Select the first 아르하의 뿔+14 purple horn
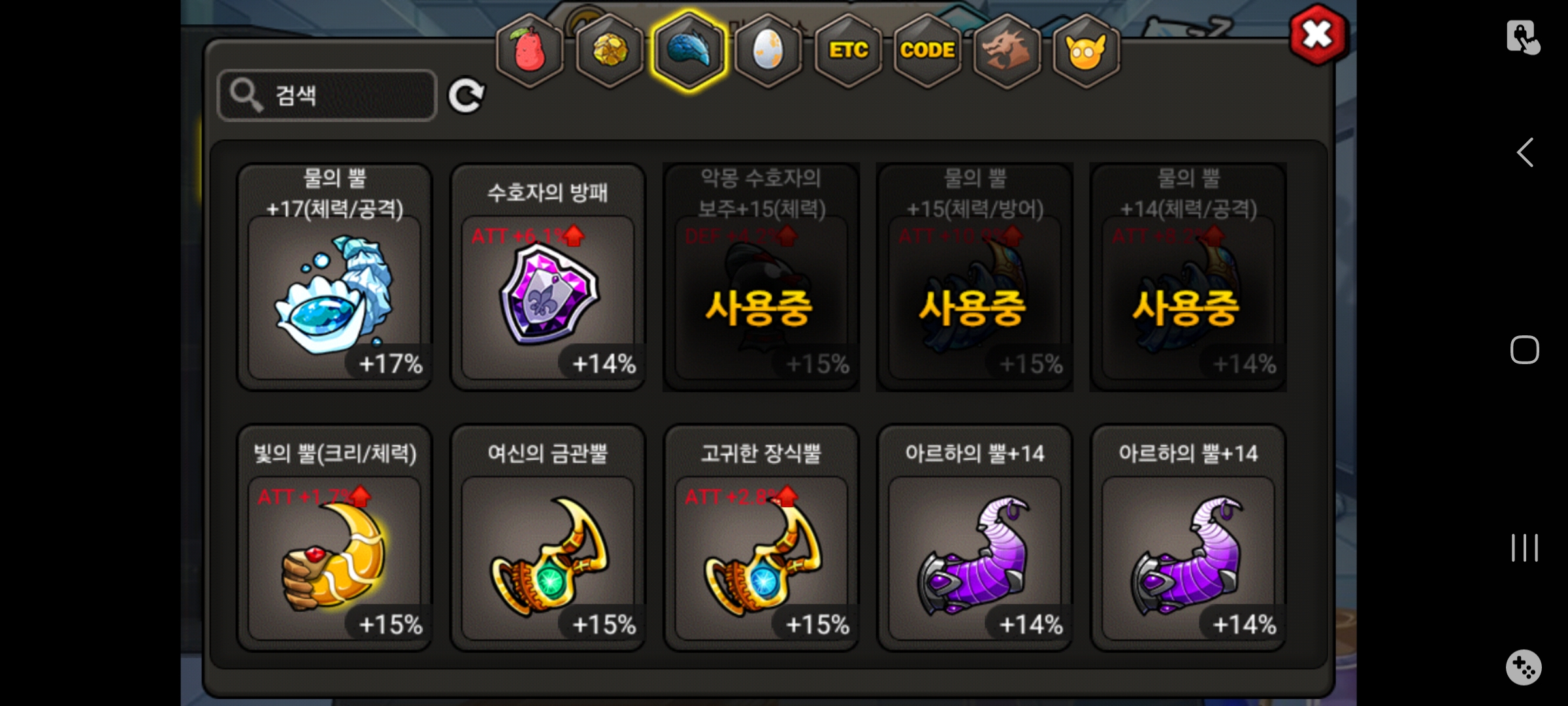 (975, 538)
